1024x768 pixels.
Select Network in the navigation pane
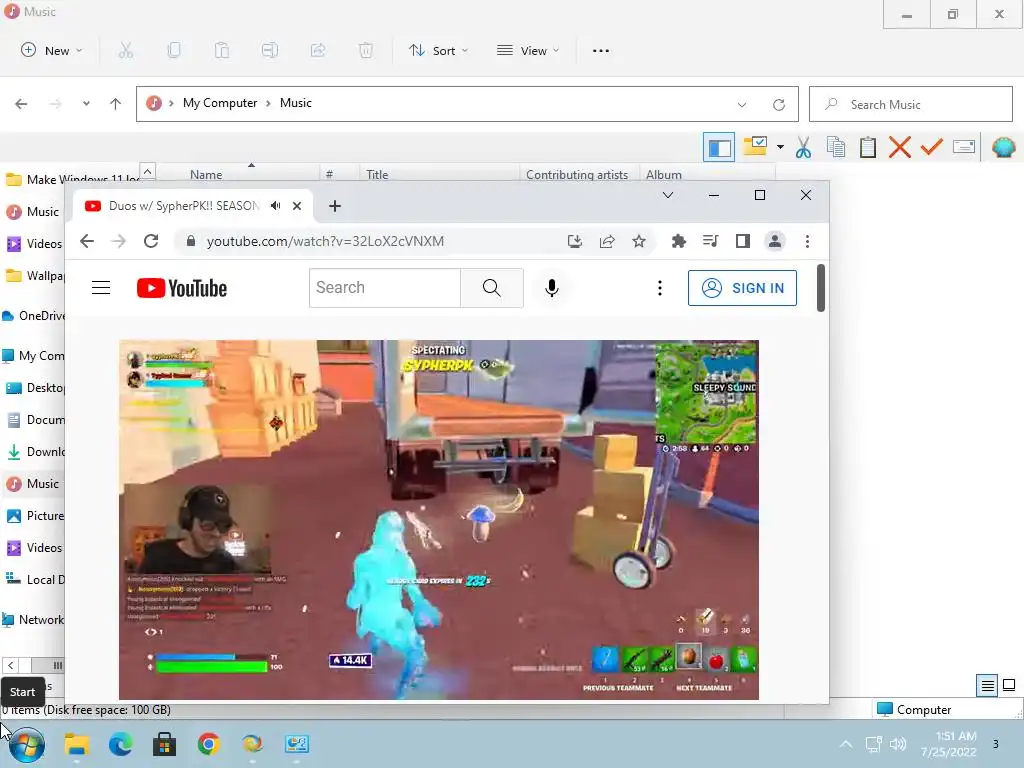34,620
